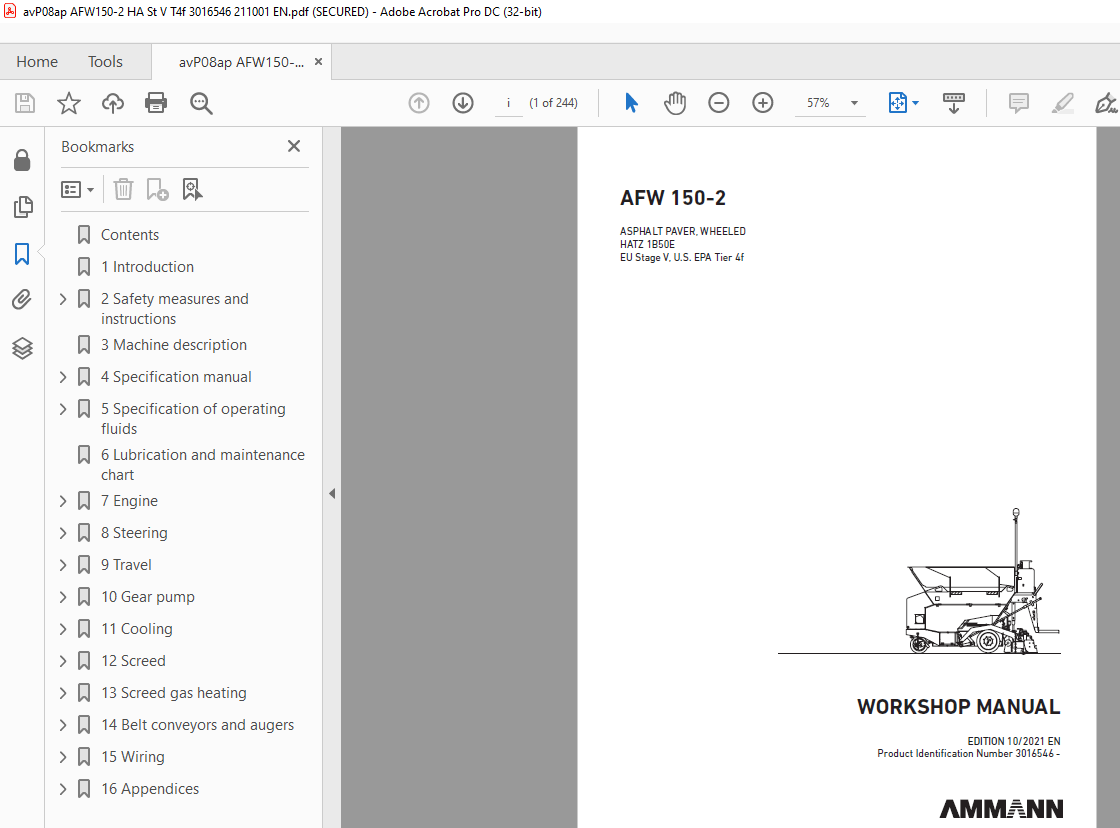The image size is (1120, 828).
Task: Go to 12 Screed bookmark text
Action: [133, 661]
